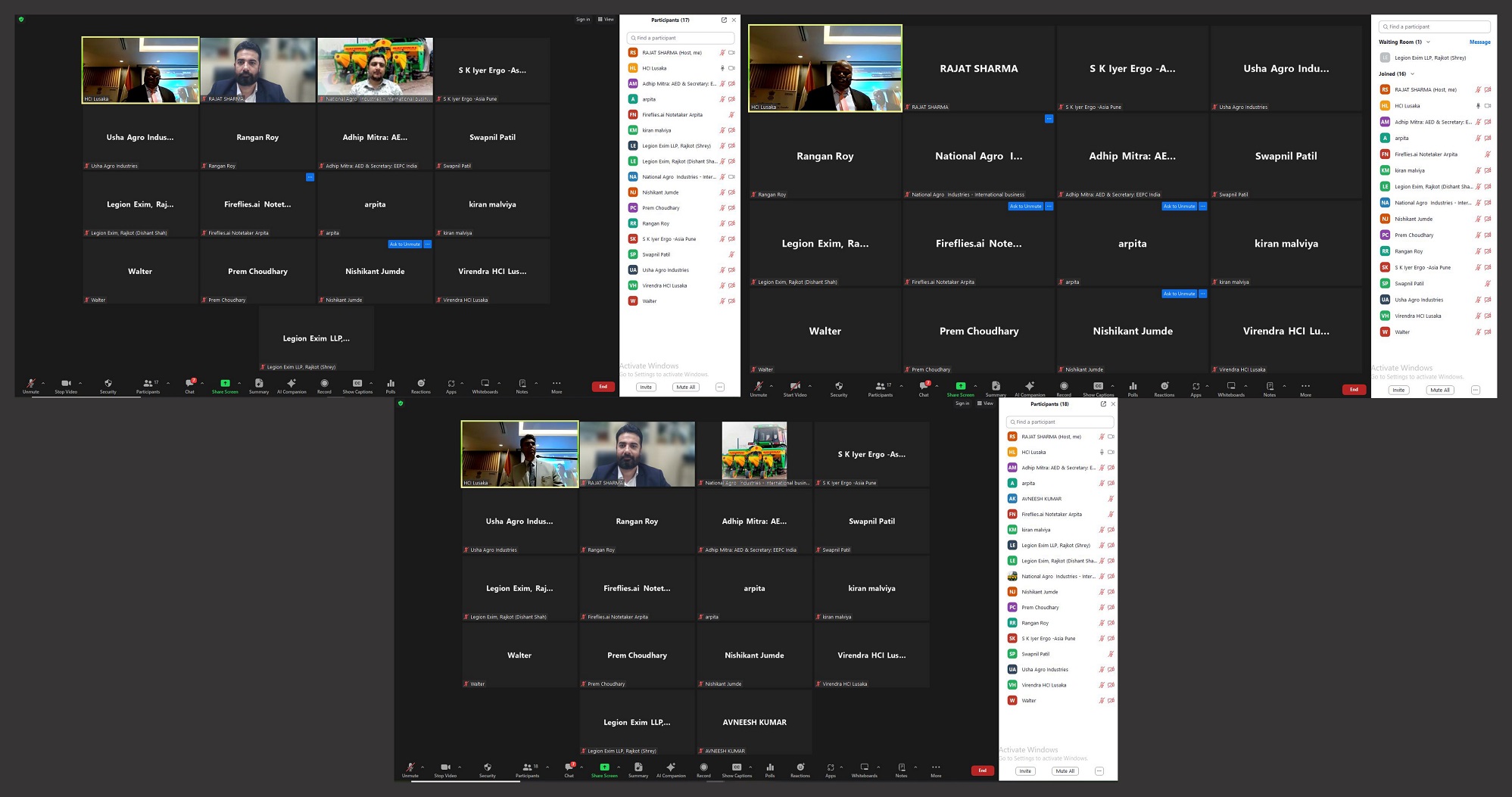
Task: Click Sign in in bottom Zoom window
Action: (962, 403)
